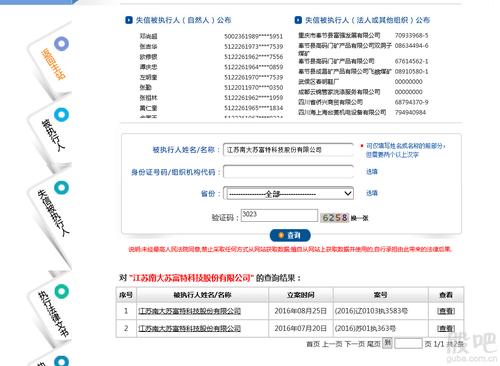
Task: Focus the 身份证号码/组织机构代码 input field
Action: 288,172
